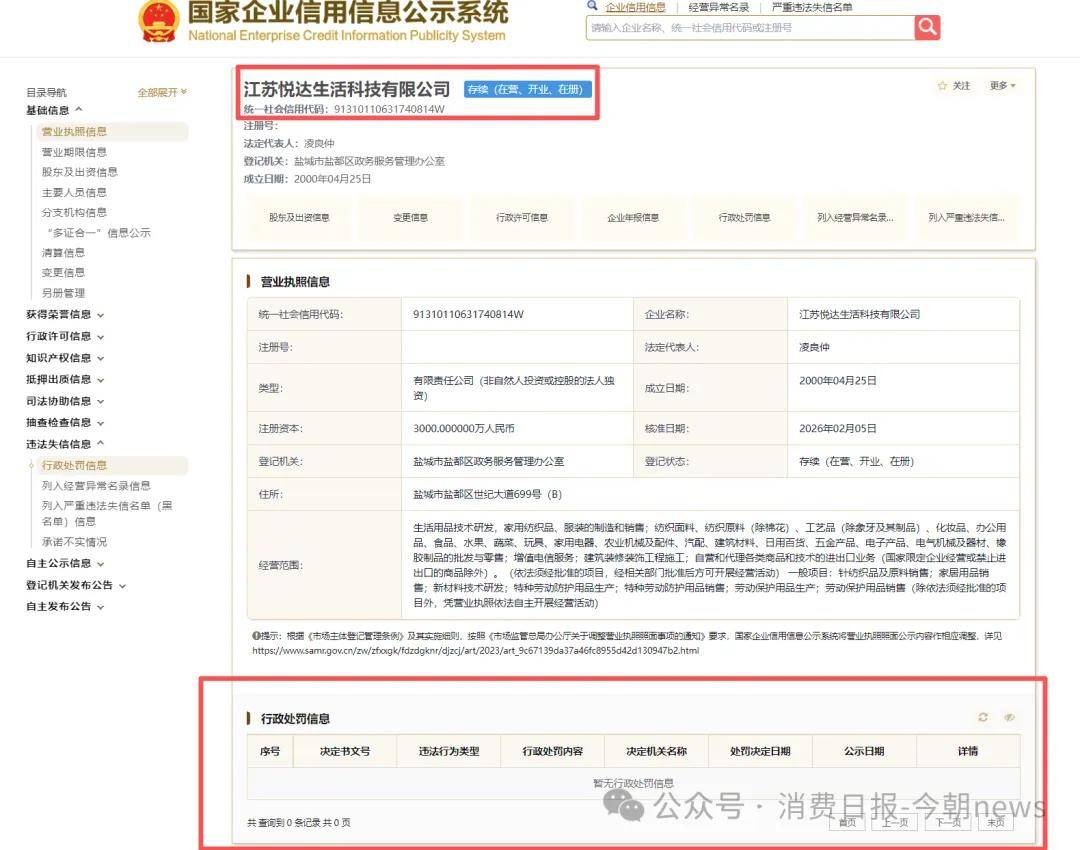
Task: Click 下一页 pagination button
Action: [946, 822]
